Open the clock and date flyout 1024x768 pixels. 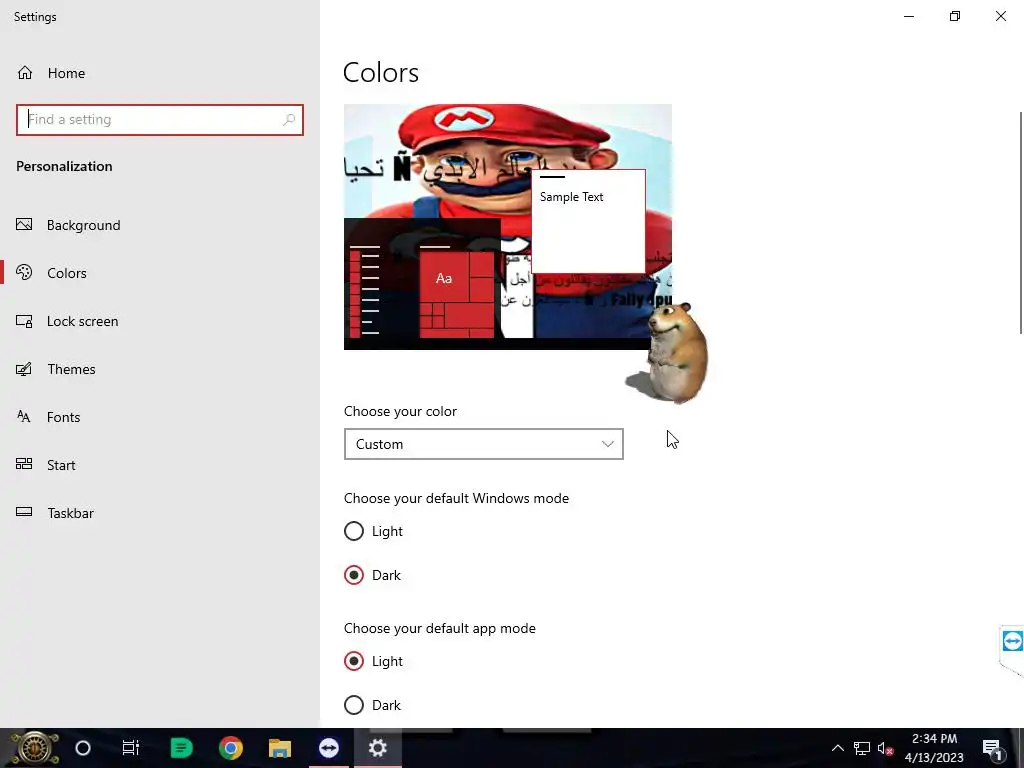pyautogui.click(x=935, y=748)
